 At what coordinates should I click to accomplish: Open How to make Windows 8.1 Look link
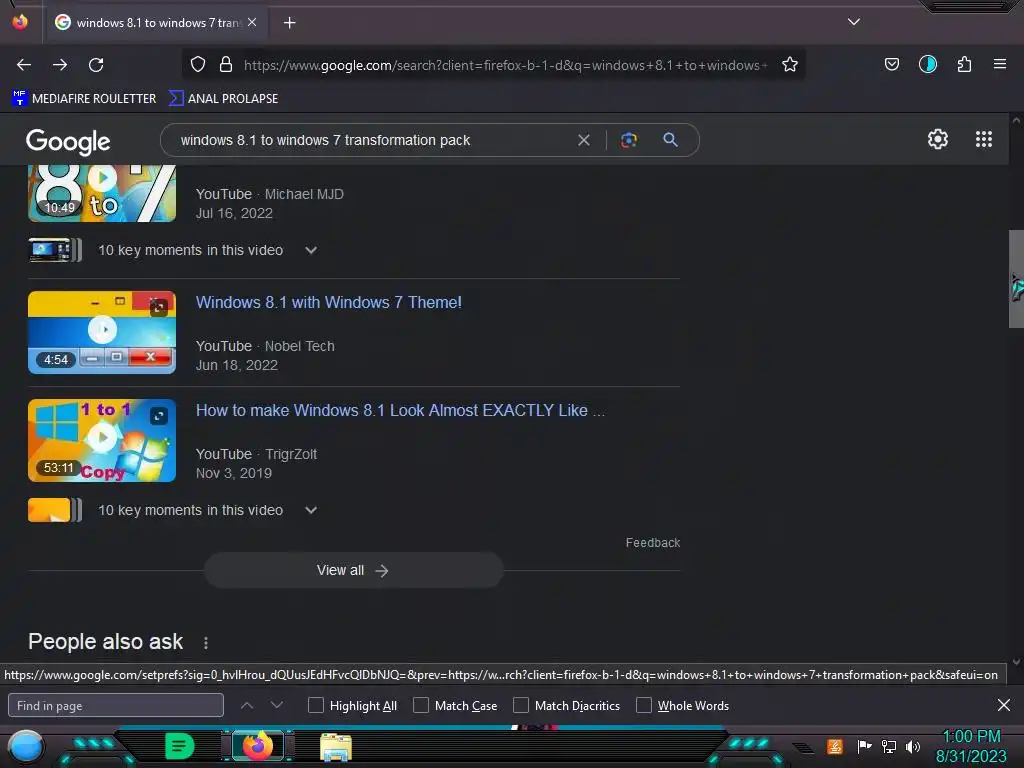pos(400,410)
